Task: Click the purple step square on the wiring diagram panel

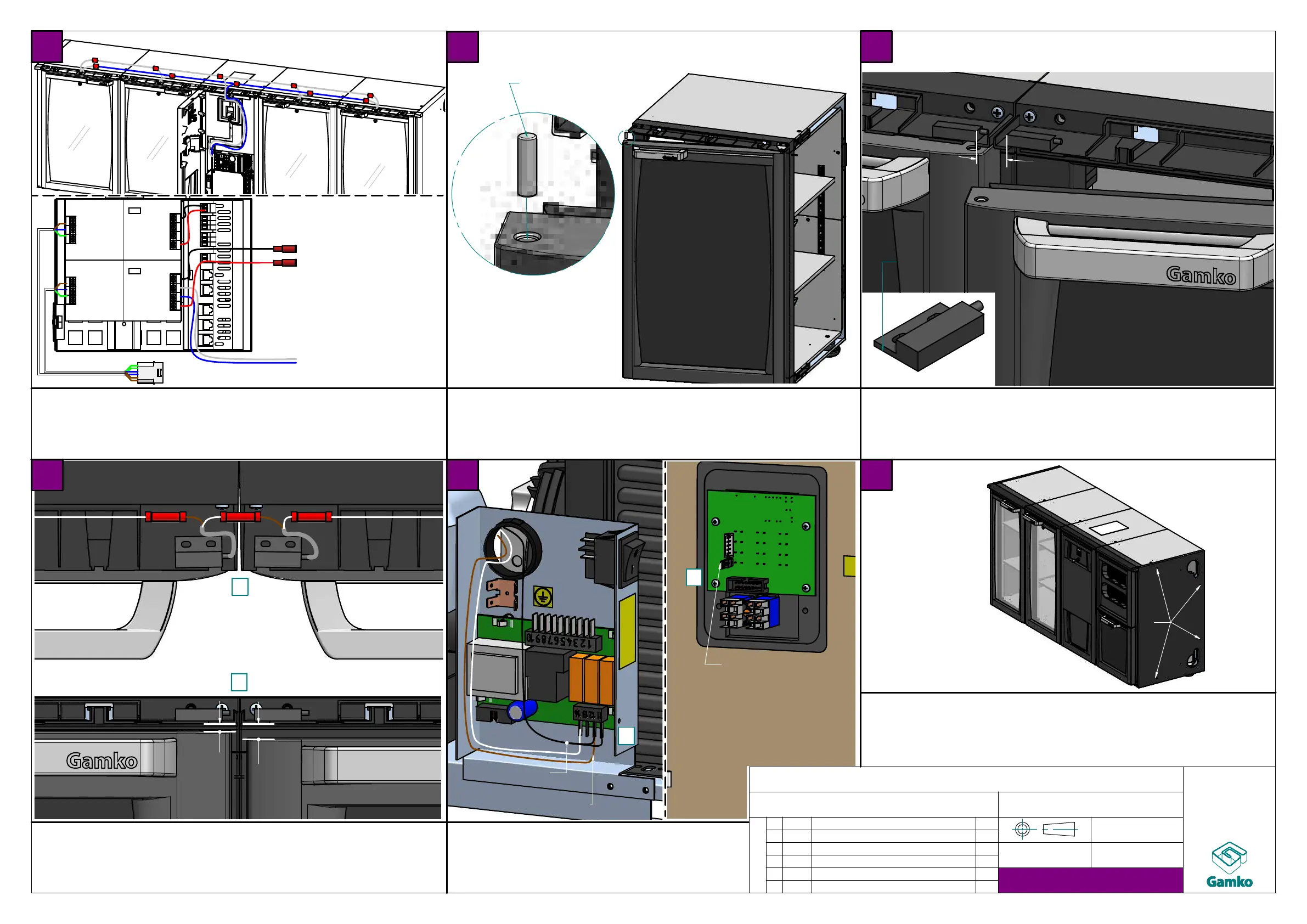Action: 47,47
